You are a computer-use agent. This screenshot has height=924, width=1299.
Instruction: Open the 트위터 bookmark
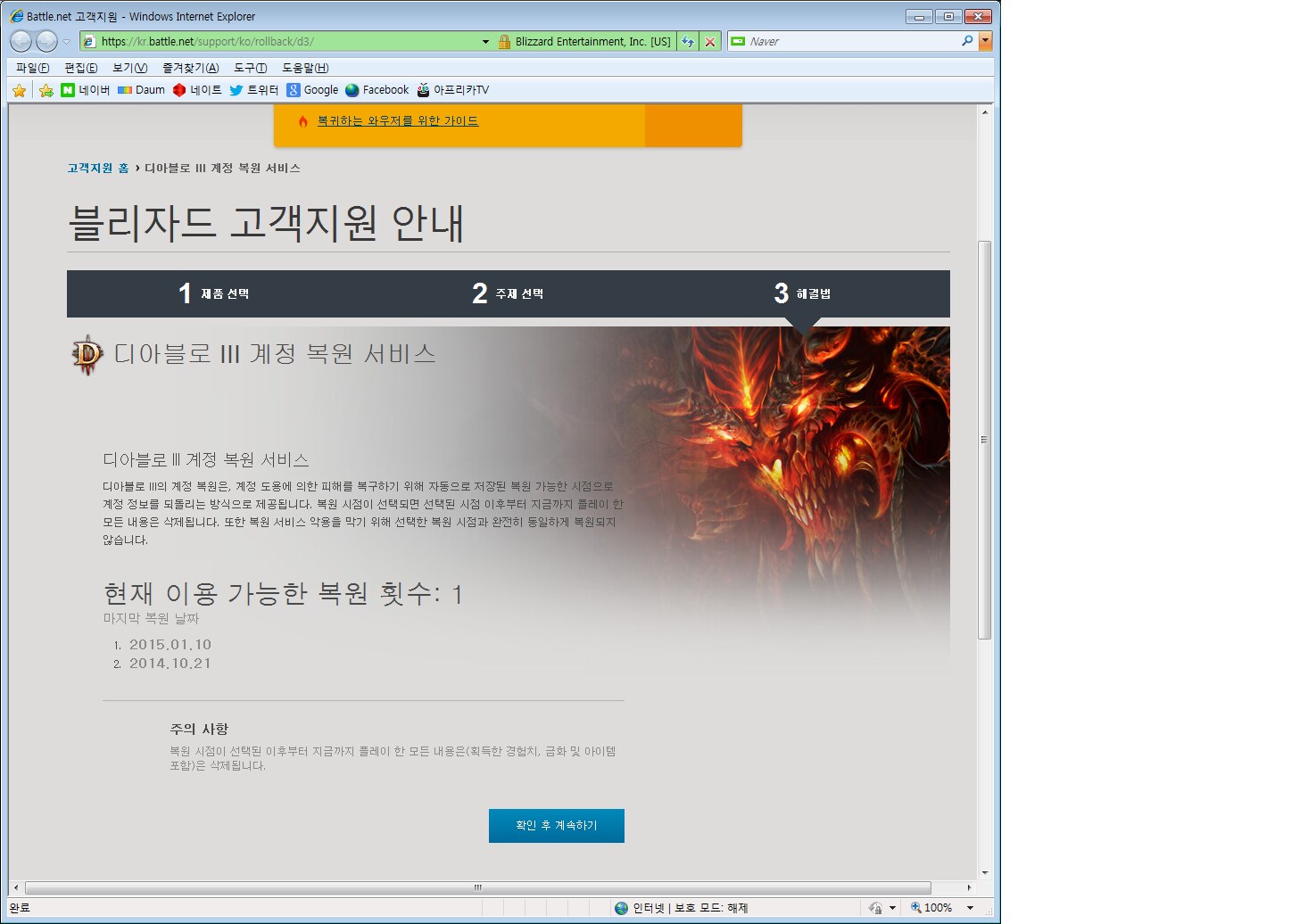[253, 90]
